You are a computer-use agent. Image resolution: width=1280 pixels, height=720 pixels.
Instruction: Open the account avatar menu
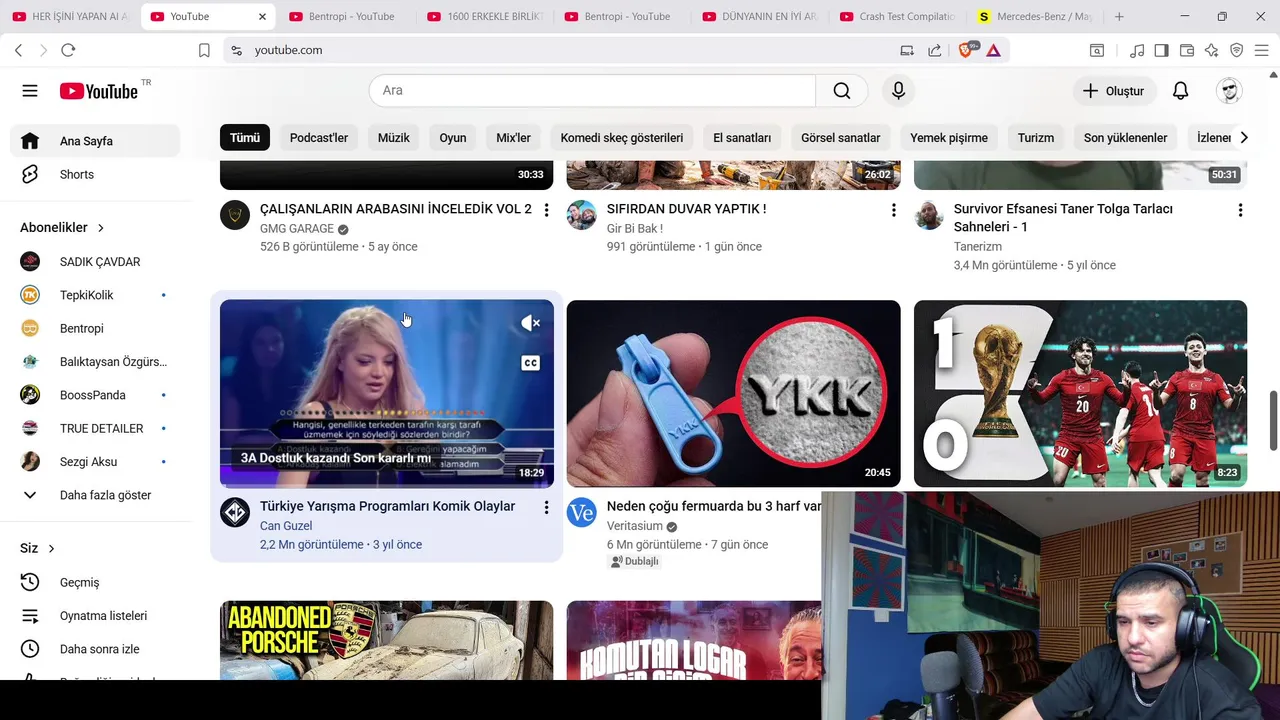pyautogui.click(x=1229, y=91)
